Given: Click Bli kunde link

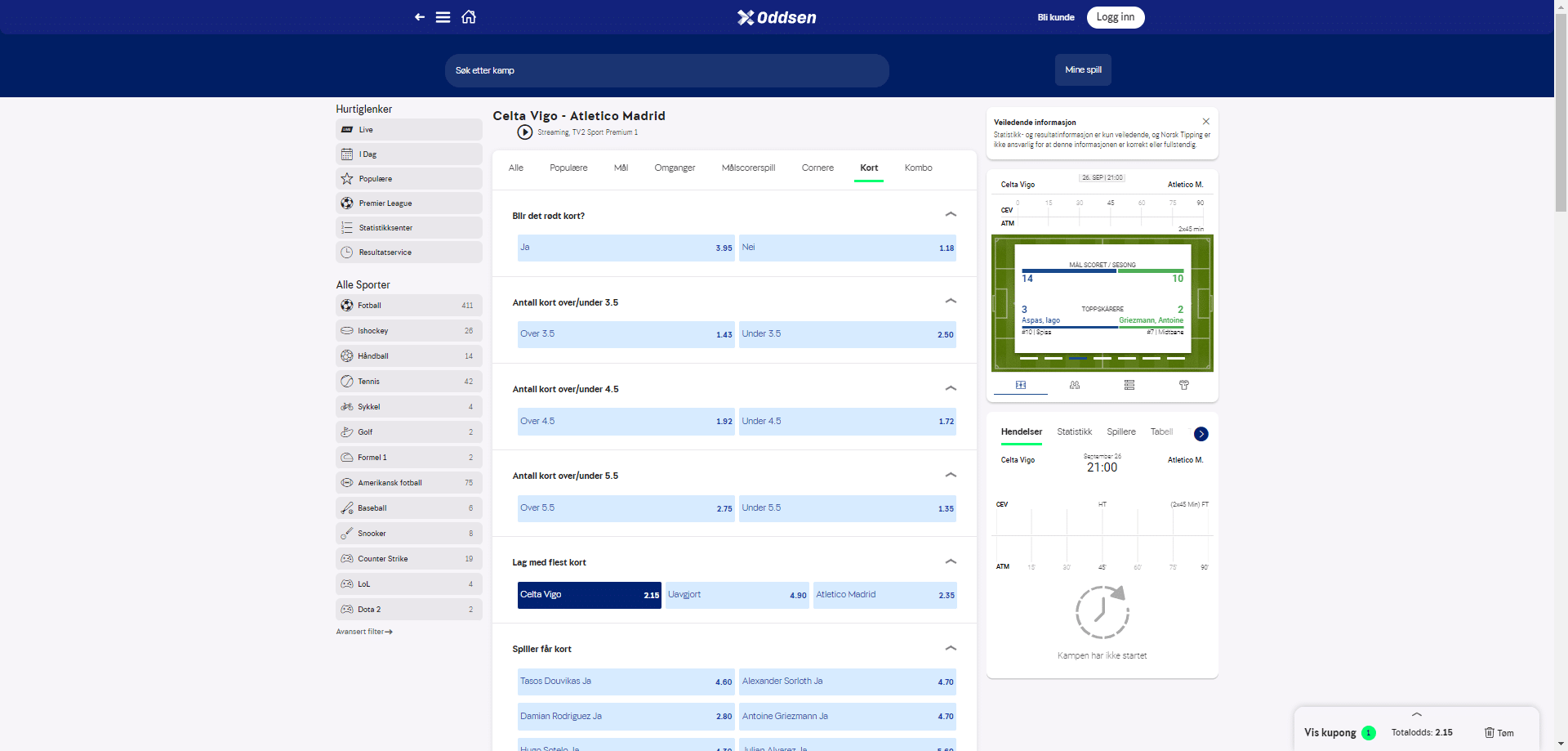Looking at the screenshot, I should tap(1056, 17).
